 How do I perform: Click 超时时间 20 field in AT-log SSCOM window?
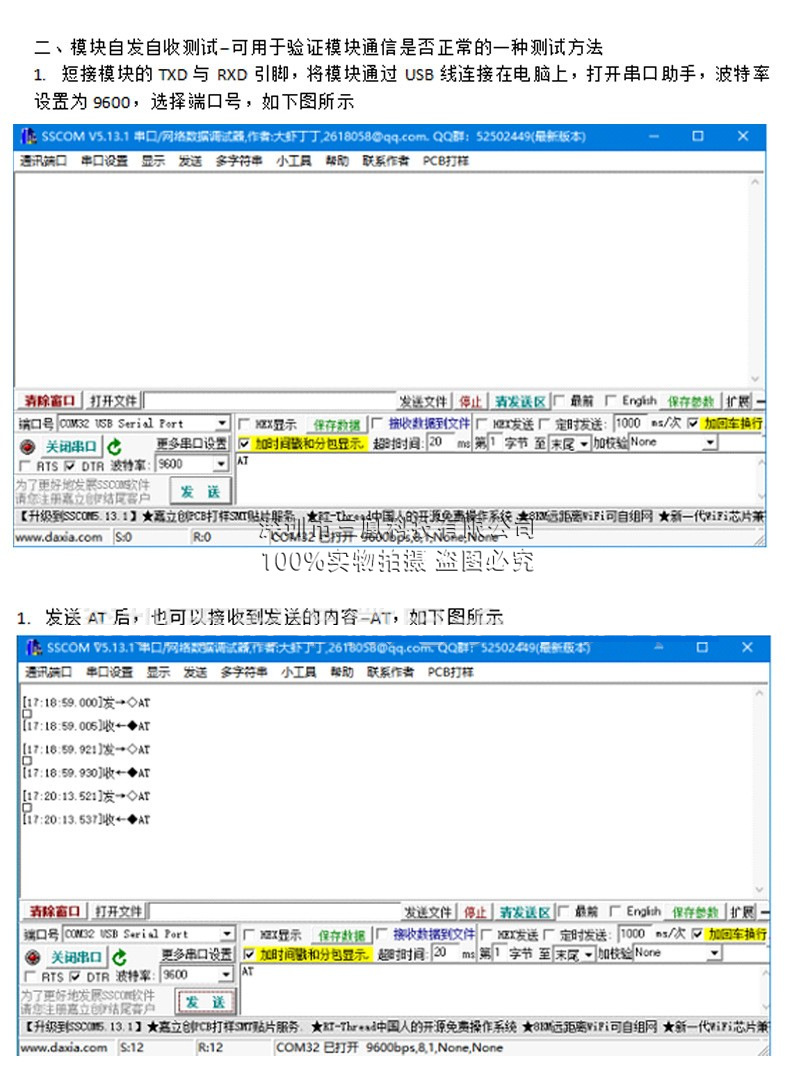[x=445, y=953]
